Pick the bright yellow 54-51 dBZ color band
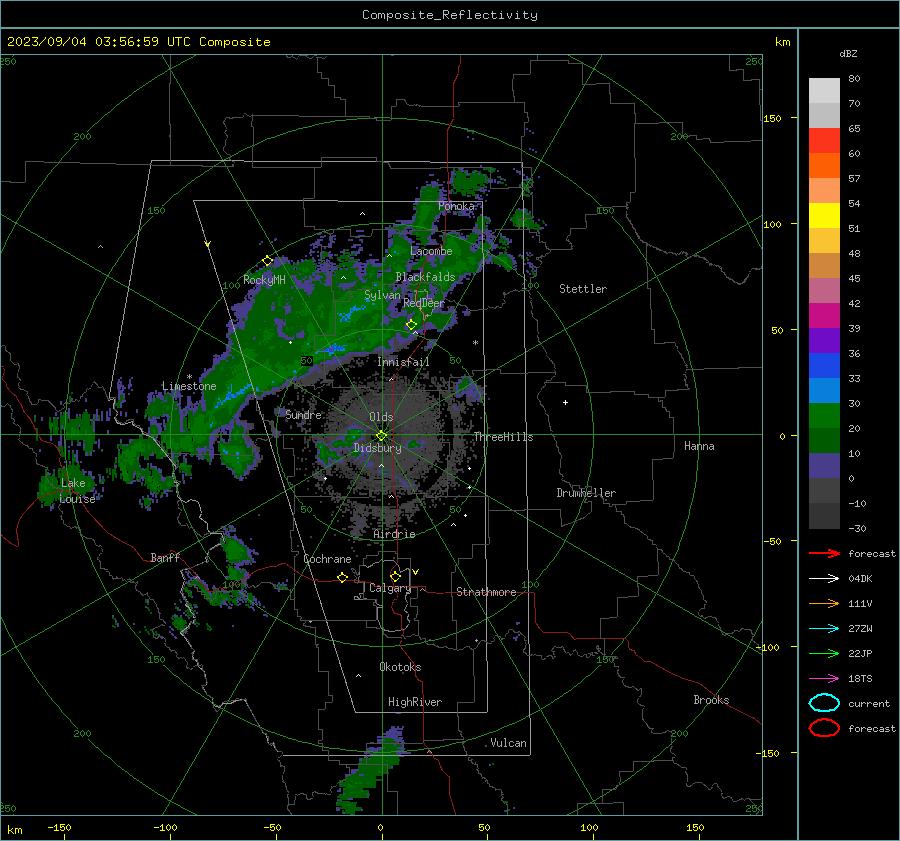900x841 pixels. click(x=824, y=215)
